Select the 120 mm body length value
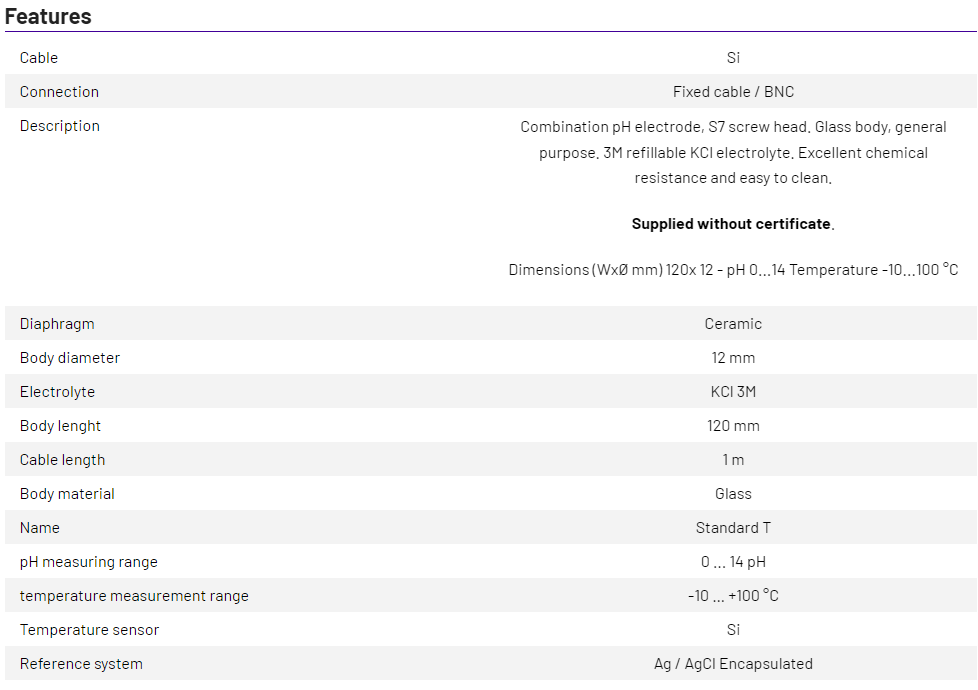The image size is (978, 690). (733, 426)
